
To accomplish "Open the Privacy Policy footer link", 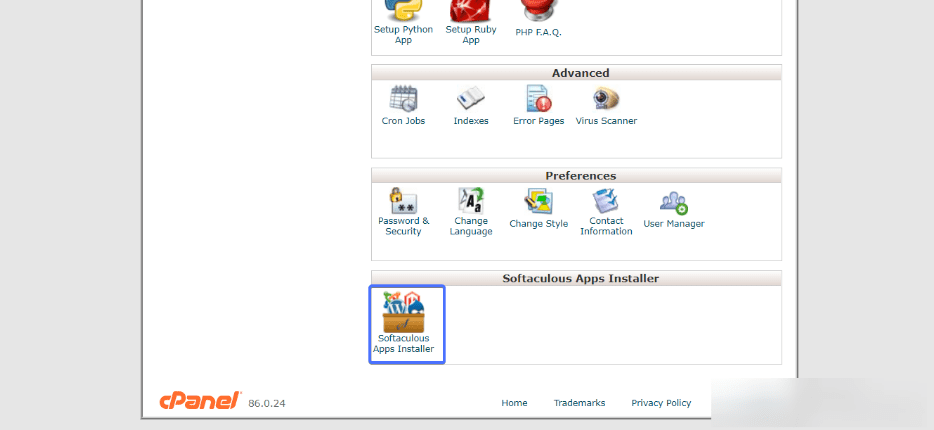I will pos(661,403).
